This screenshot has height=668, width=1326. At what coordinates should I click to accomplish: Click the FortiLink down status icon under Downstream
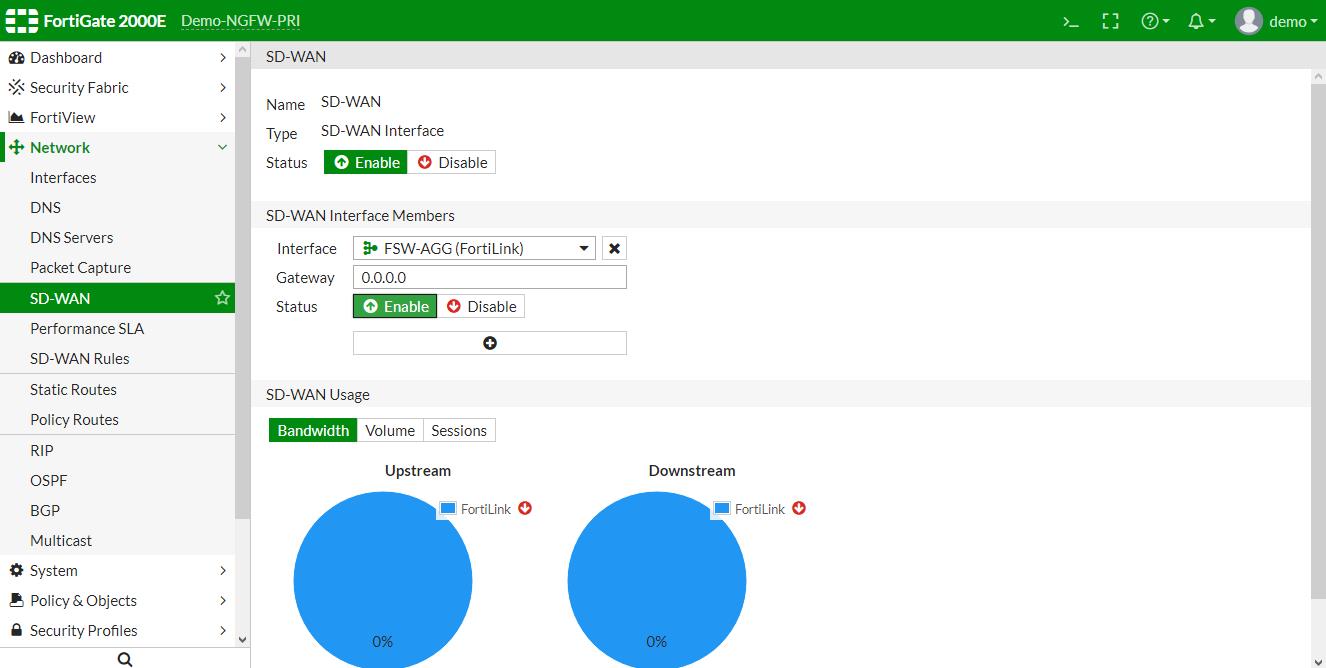(799, 508)
